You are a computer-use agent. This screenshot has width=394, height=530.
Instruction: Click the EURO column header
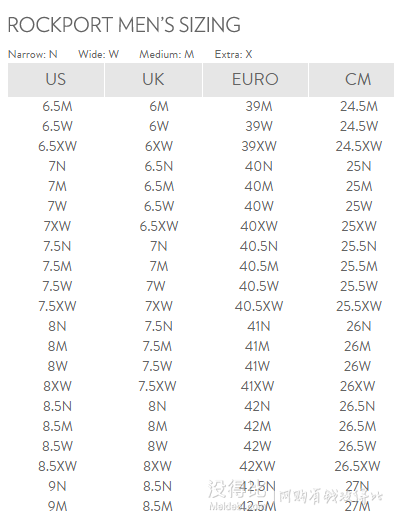255,80
